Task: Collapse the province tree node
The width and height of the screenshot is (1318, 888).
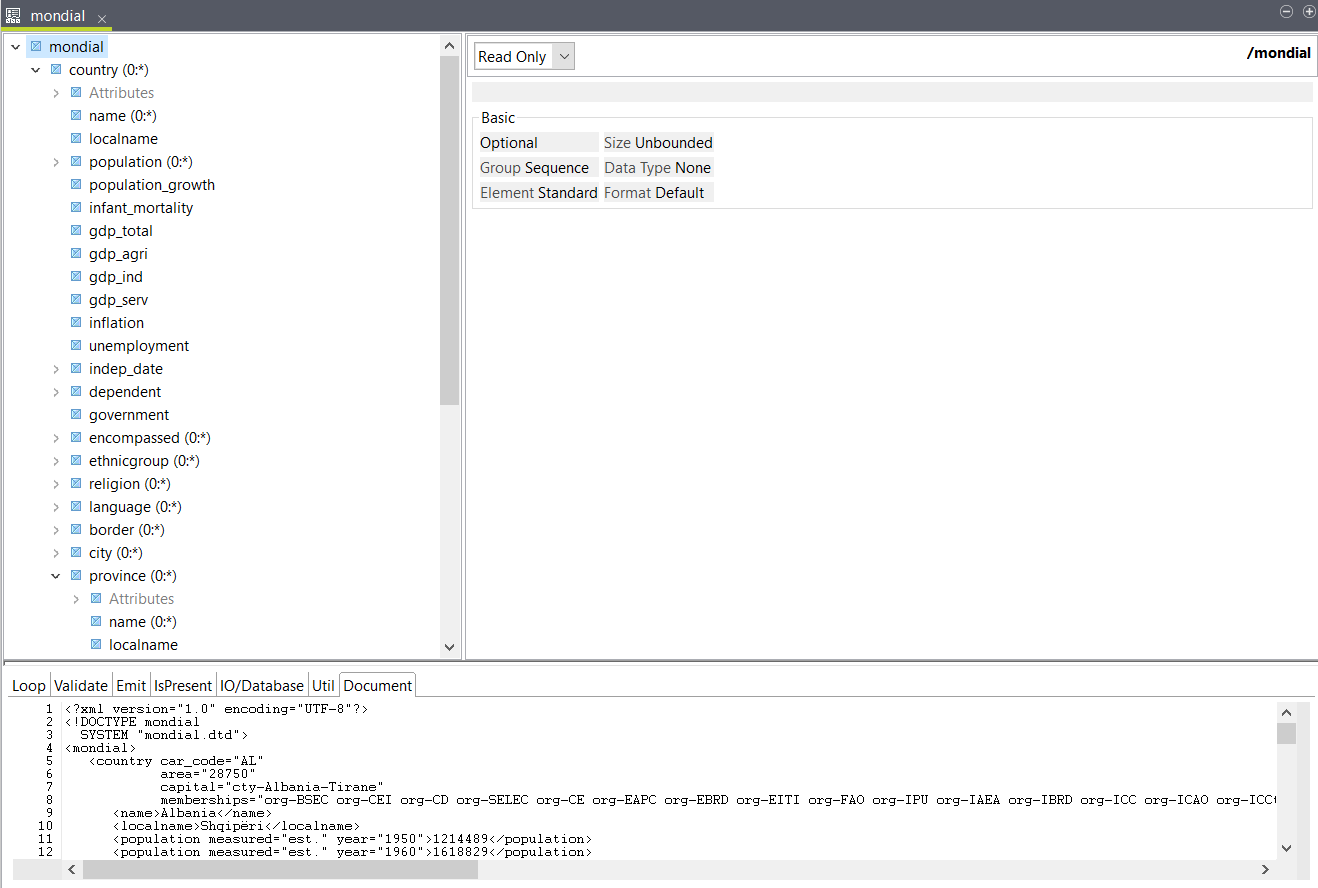Action: (x=56, y=576)
